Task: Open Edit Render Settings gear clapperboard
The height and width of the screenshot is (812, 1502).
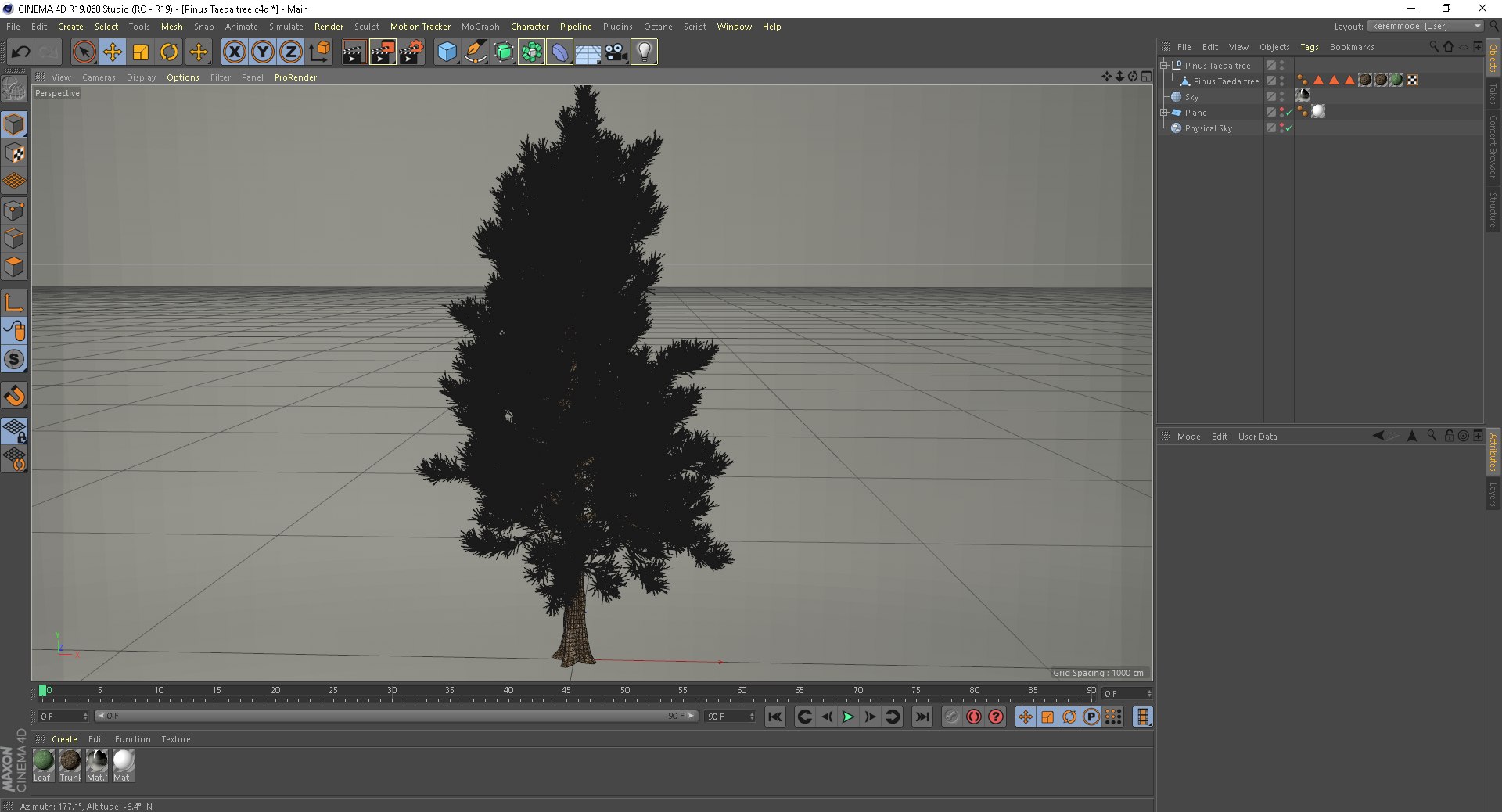Action: pyautogui.click(x=411, y=52)
